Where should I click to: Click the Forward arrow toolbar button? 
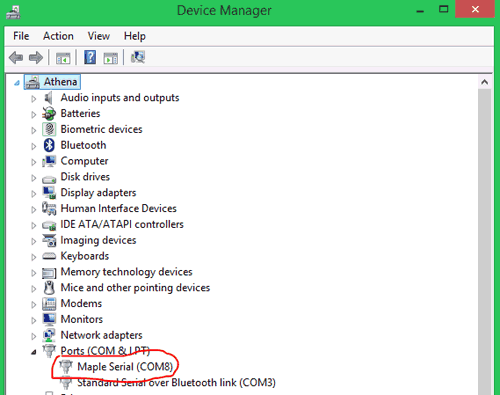point(36,58)
